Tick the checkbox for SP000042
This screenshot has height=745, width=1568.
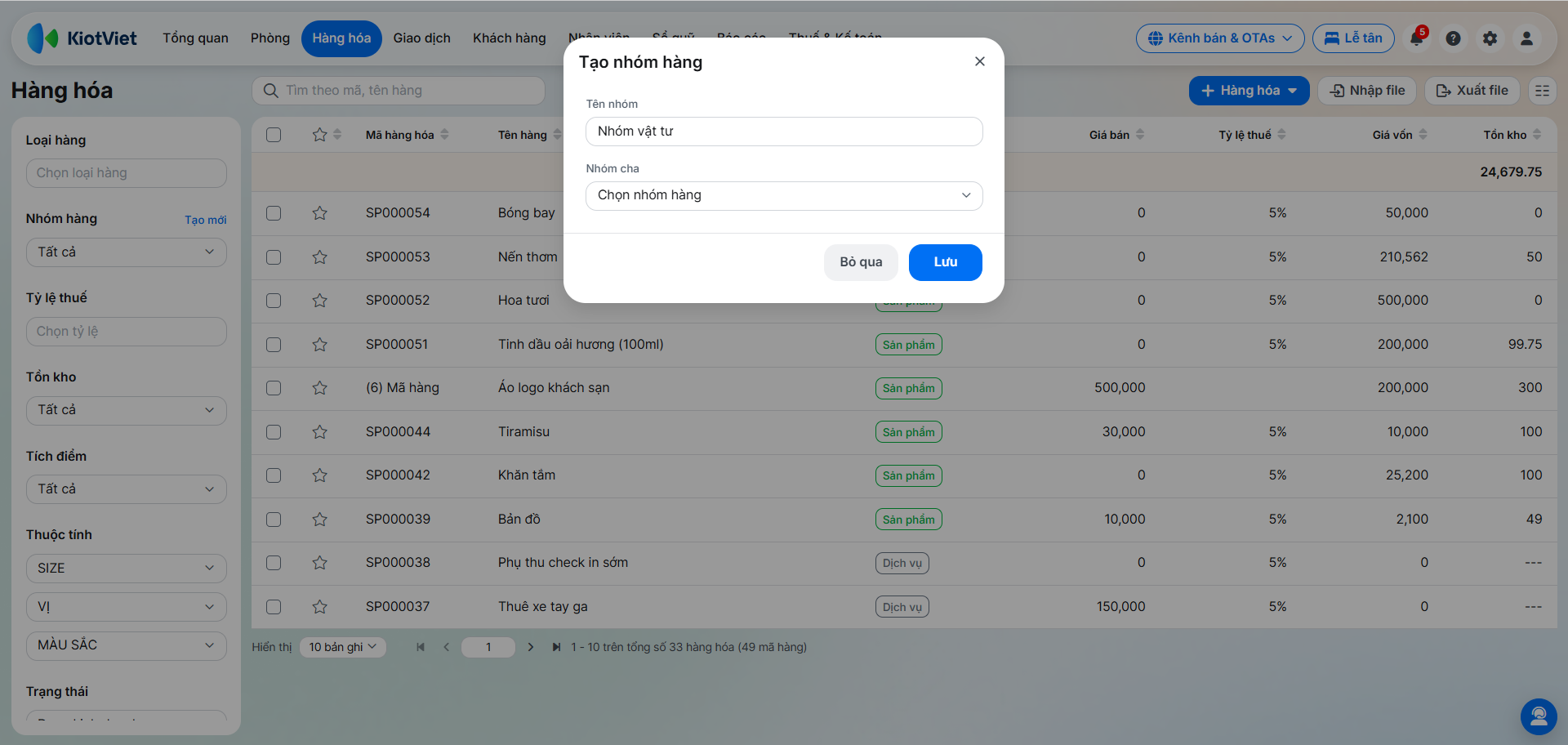pyautogui.click(x=274, y=475)
